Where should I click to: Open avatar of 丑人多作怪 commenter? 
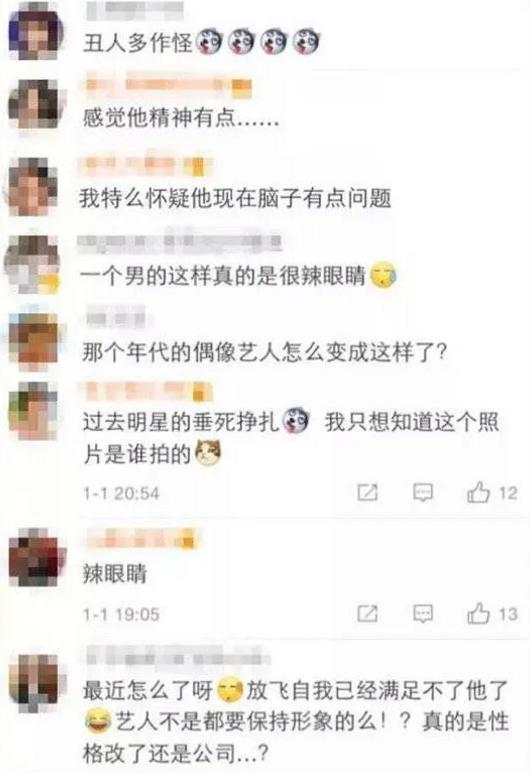(35, 34)
